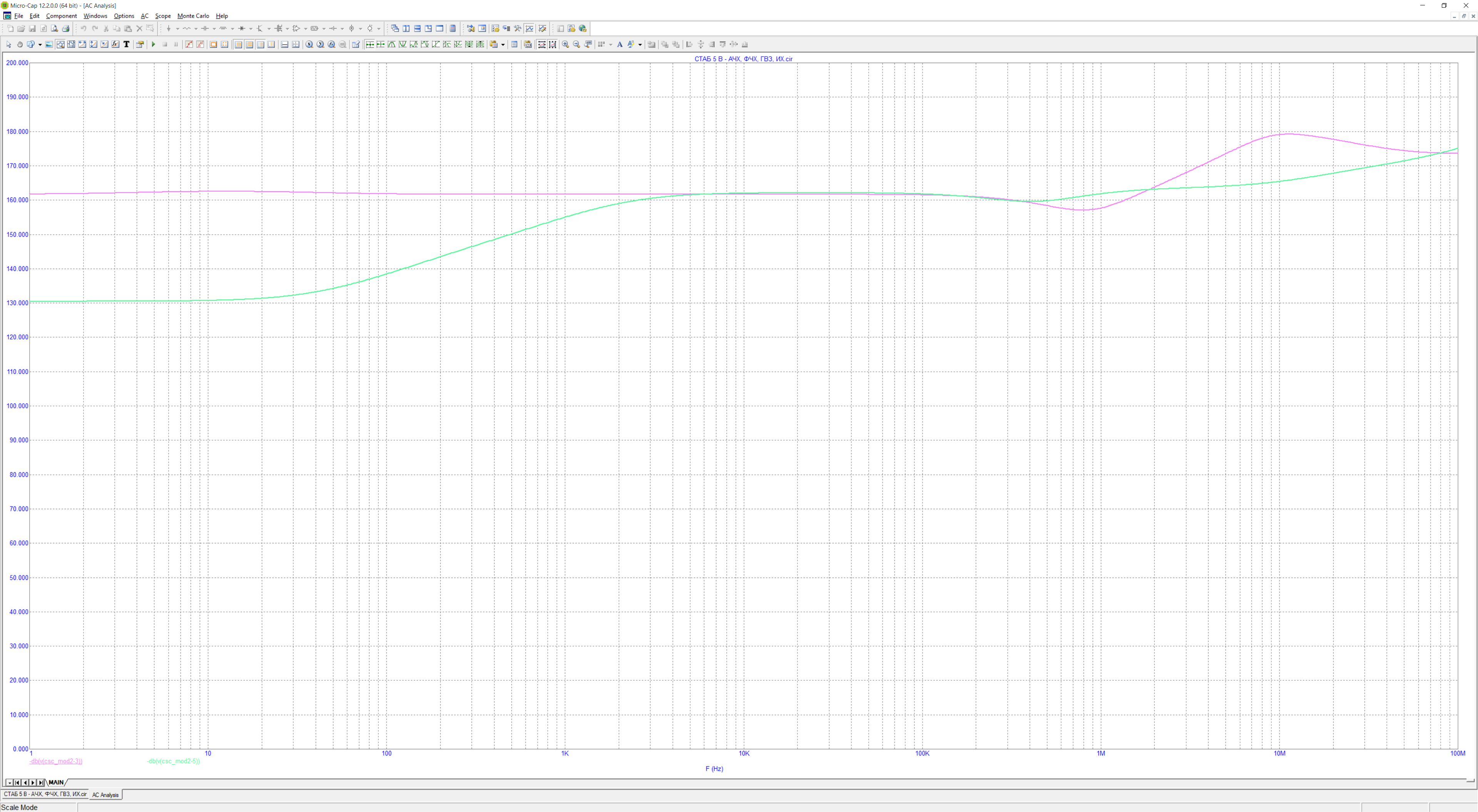Switch to the СТАБ 5 В circuit file tab
The image size is (1478, 812).
45,794
